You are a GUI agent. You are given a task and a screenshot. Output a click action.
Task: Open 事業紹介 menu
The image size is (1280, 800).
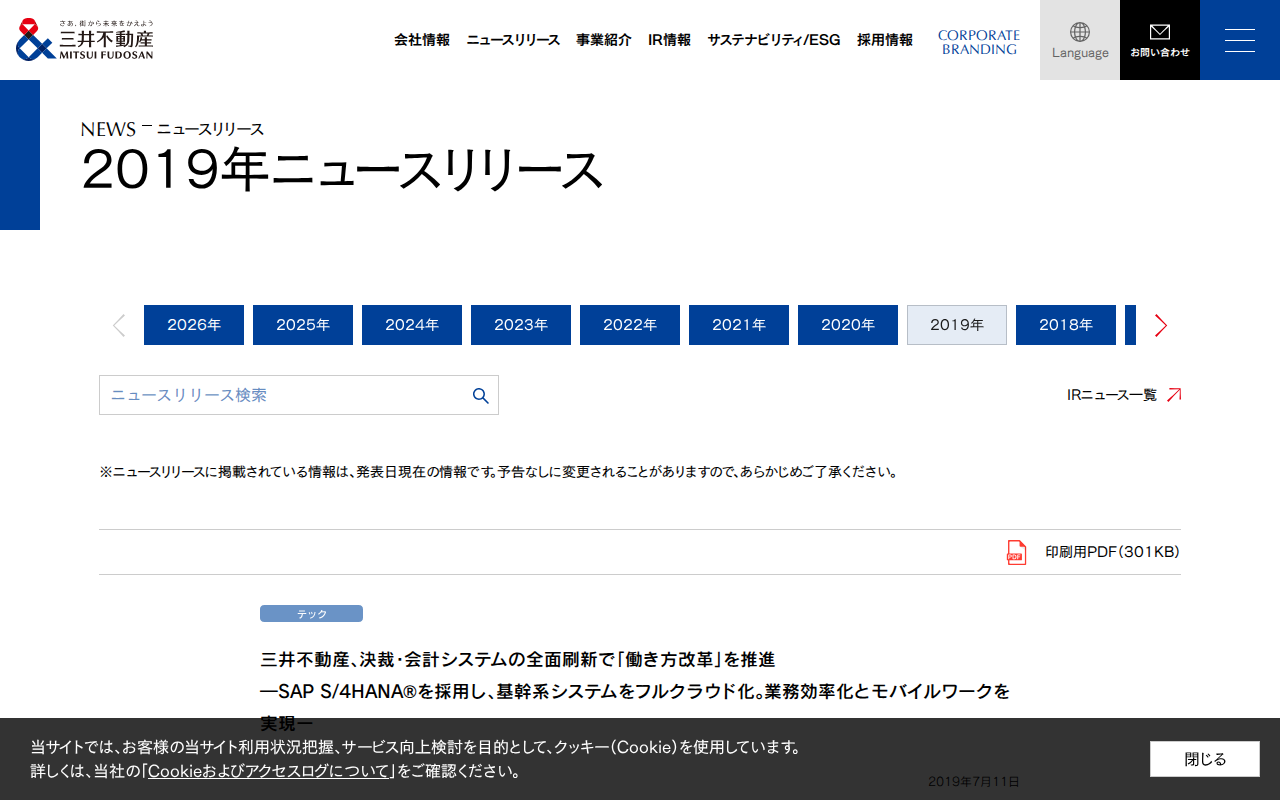604,40
